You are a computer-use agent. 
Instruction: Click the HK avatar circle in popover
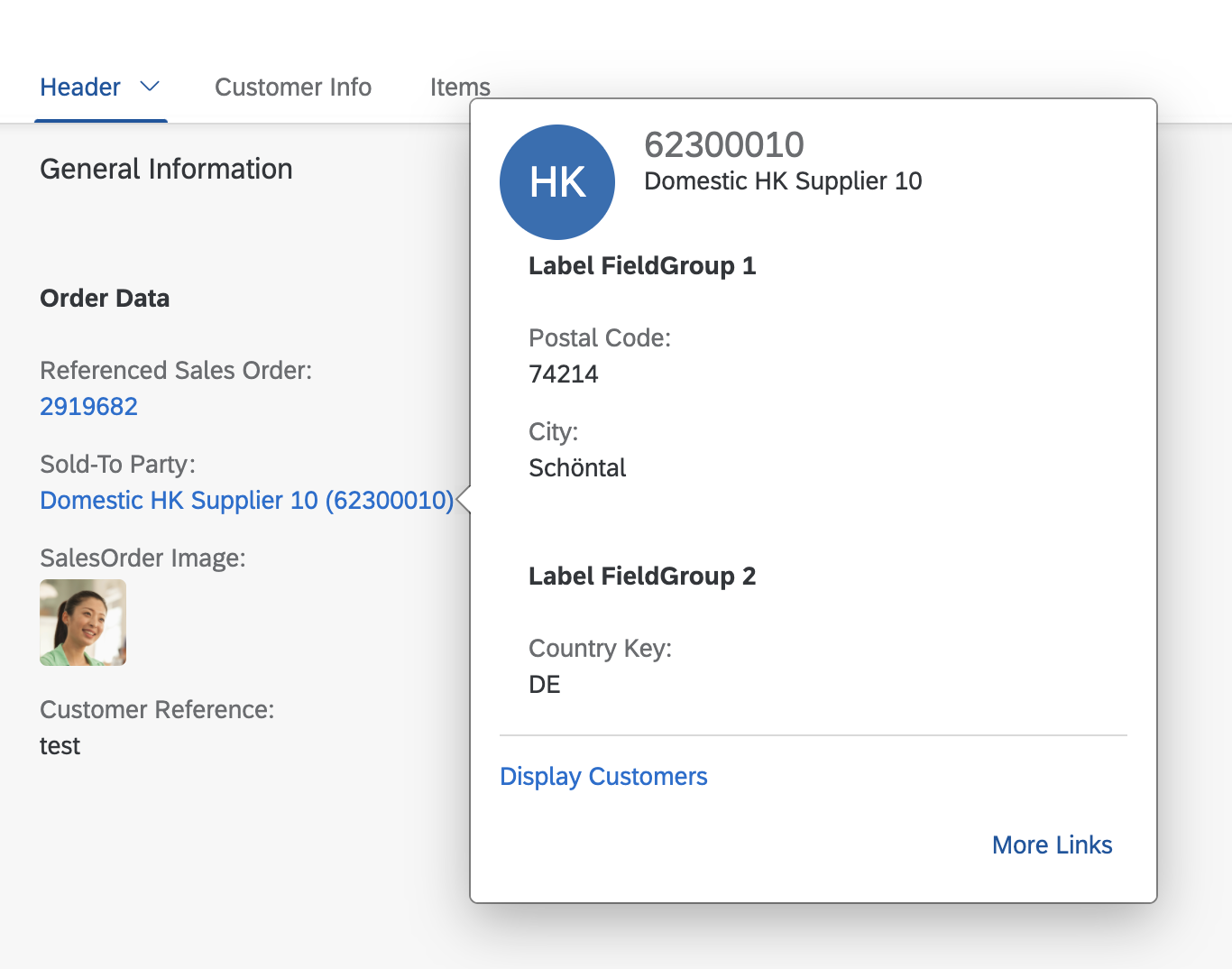pos(557,182)
